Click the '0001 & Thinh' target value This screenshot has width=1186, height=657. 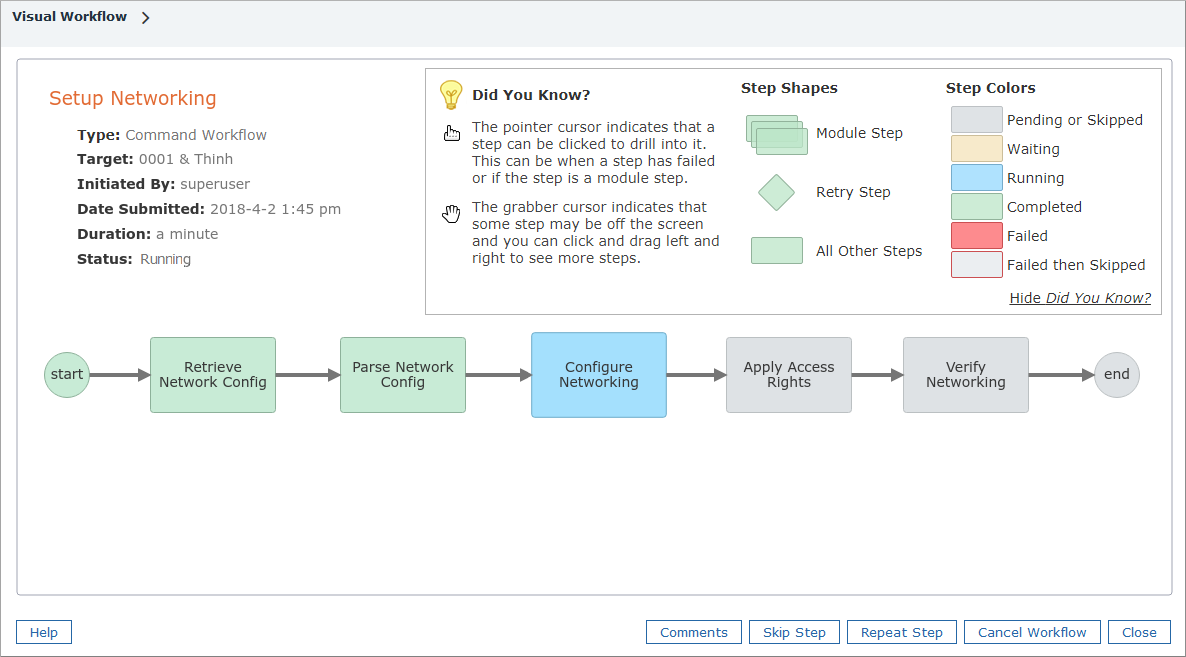pyautogui.click(x=186, y=159)
